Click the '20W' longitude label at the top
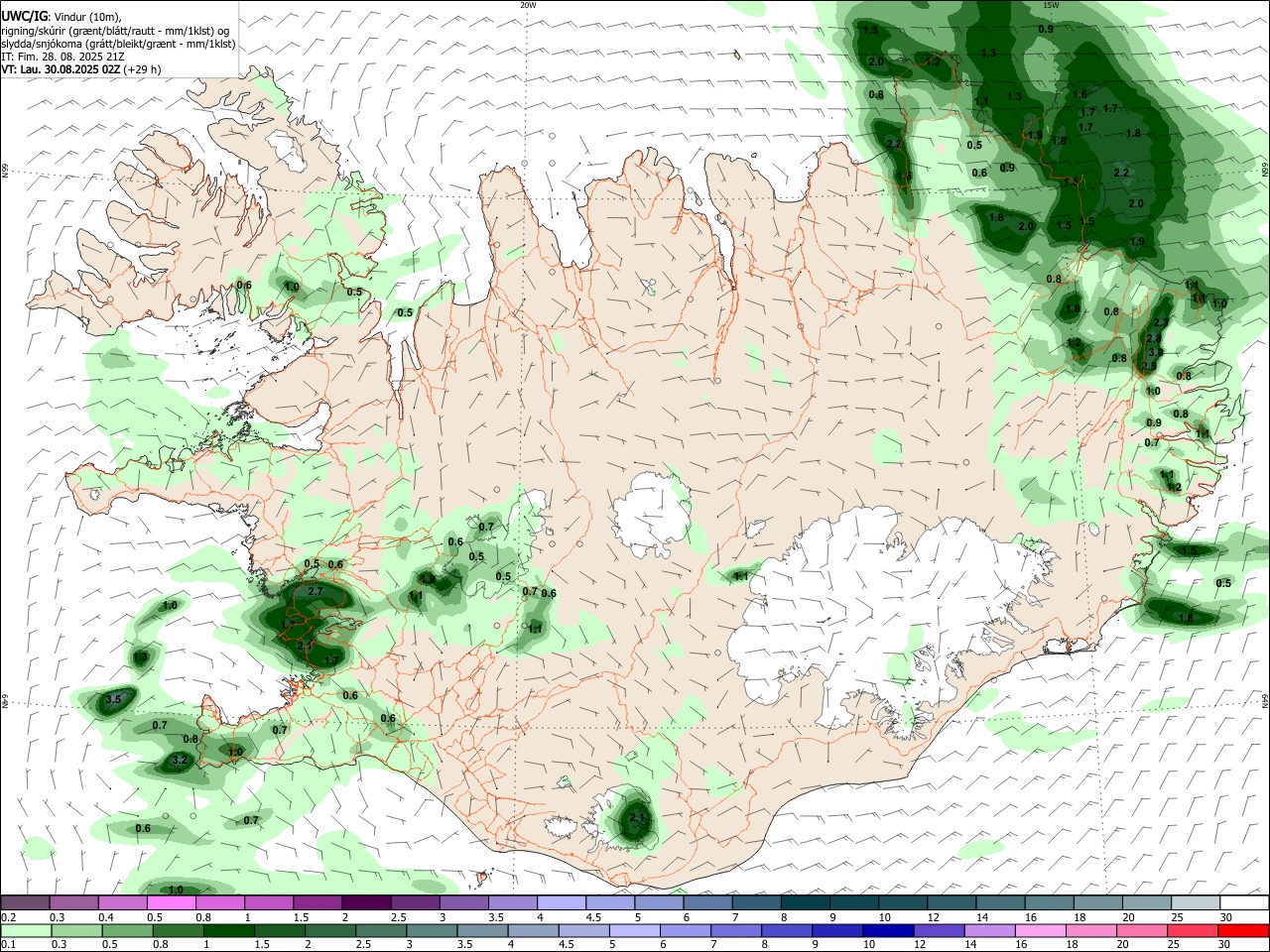1270x952 pixels. 528,5
